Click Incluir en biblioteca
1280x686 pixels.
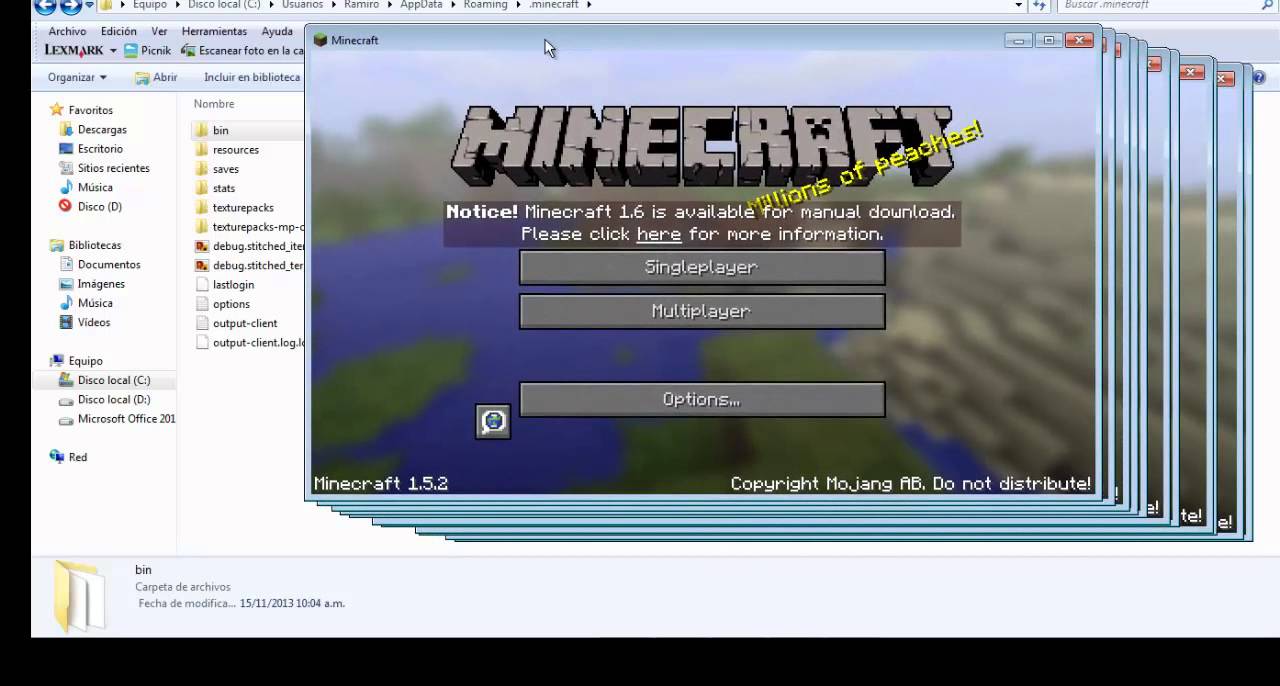coord(252,77)
